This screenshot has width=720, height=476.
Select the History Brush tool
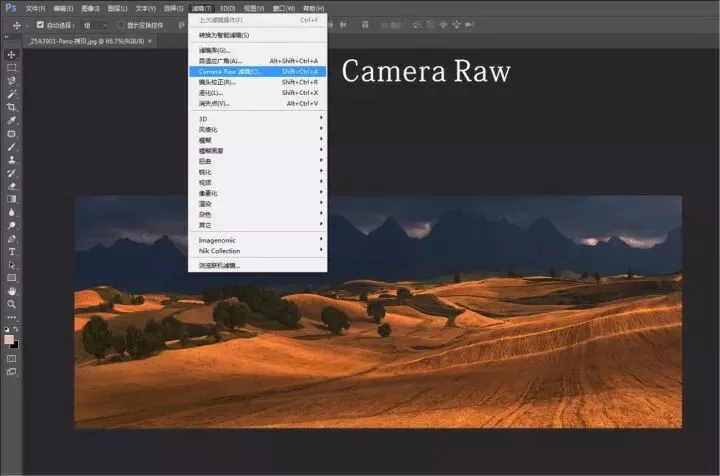(11, 173)
